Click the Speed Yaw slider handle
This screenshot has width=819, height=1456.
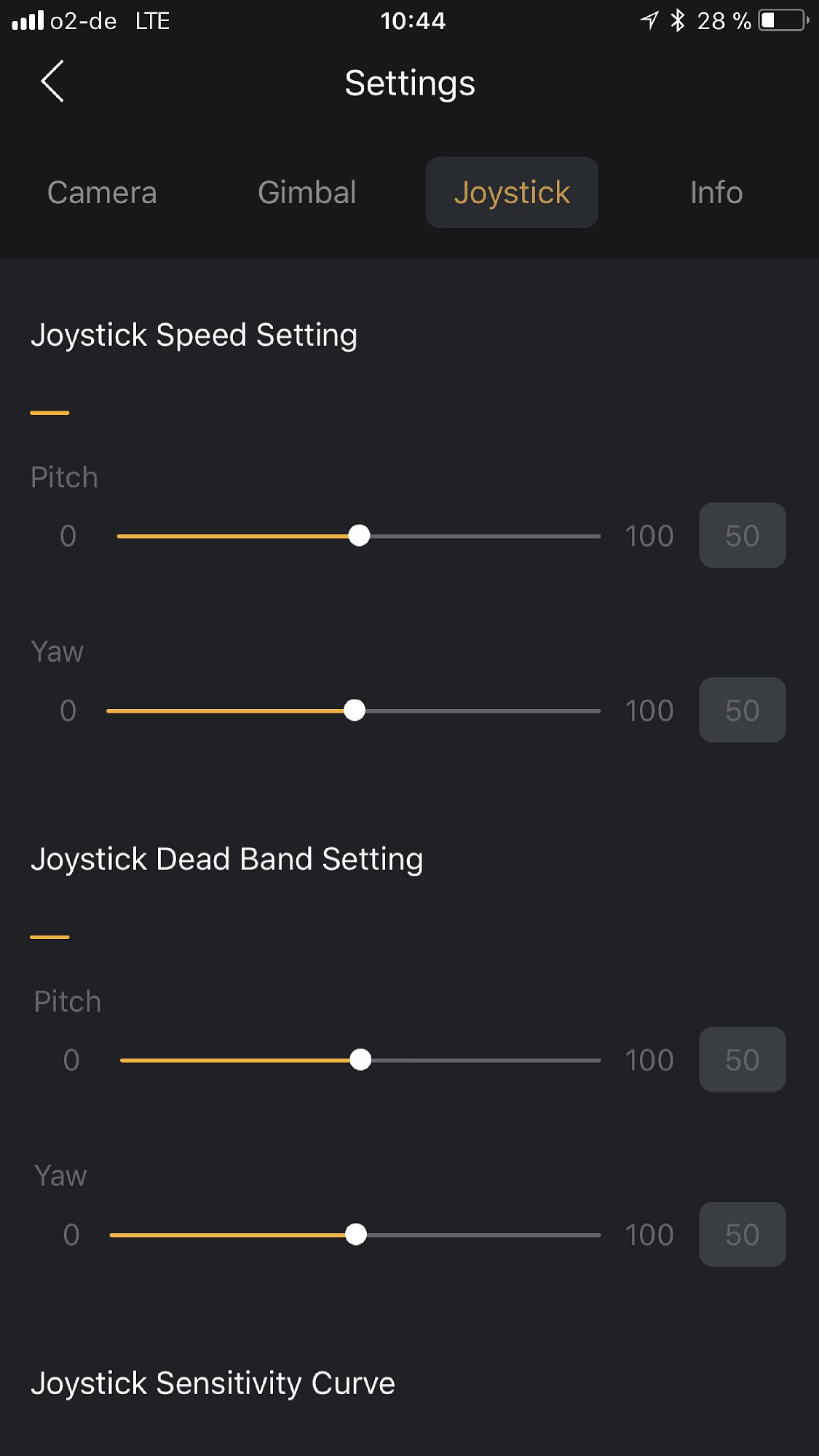click(355, 711)
